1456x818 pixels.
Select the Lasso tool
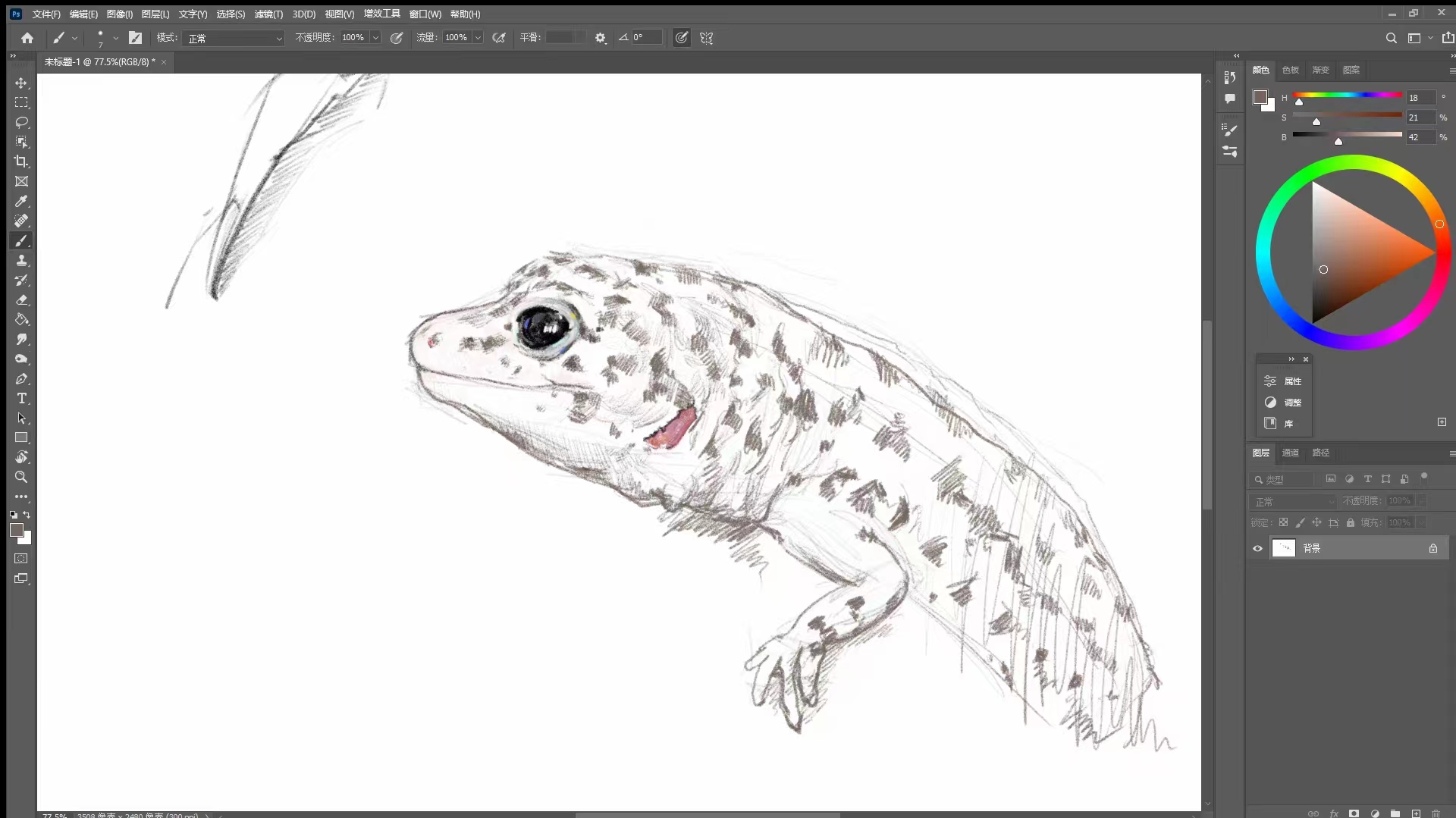(x=21, y=122)
